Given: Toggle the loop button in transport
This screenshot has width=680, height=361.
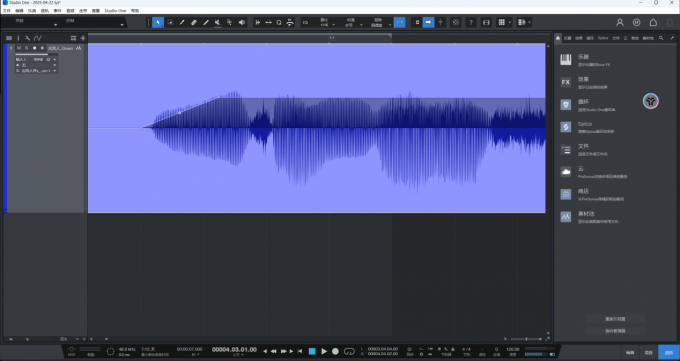Looking at the screenshot, I should (x=349, y=351).
